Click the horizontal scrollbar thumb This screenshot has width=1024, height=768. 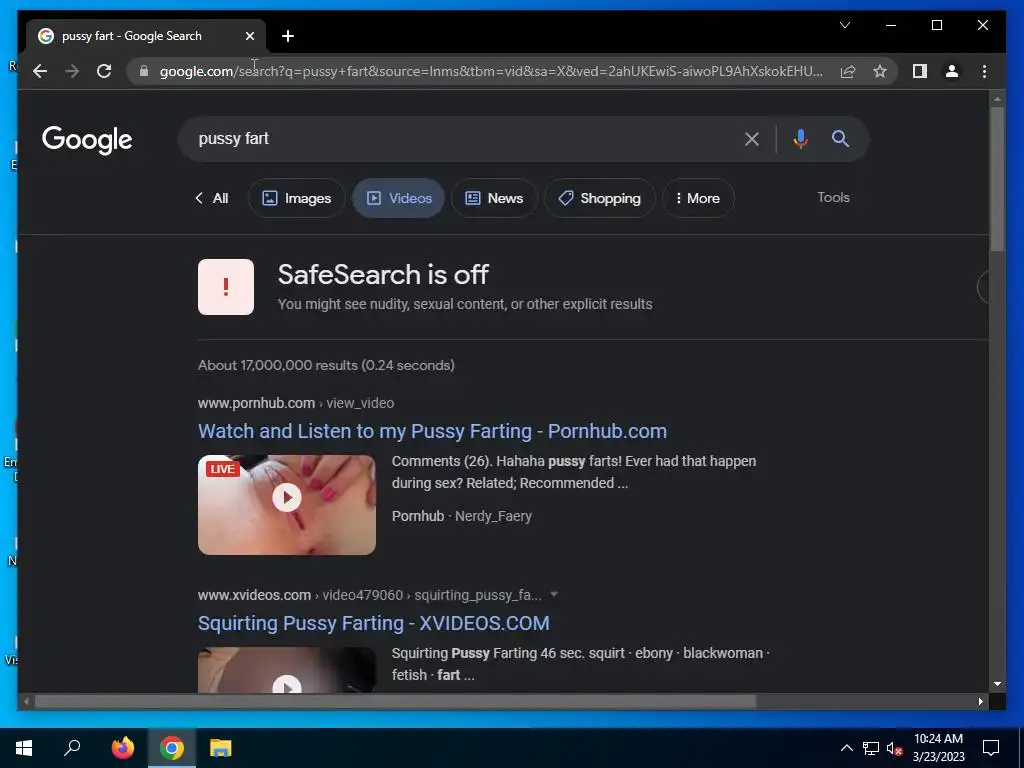click(395, 701)
